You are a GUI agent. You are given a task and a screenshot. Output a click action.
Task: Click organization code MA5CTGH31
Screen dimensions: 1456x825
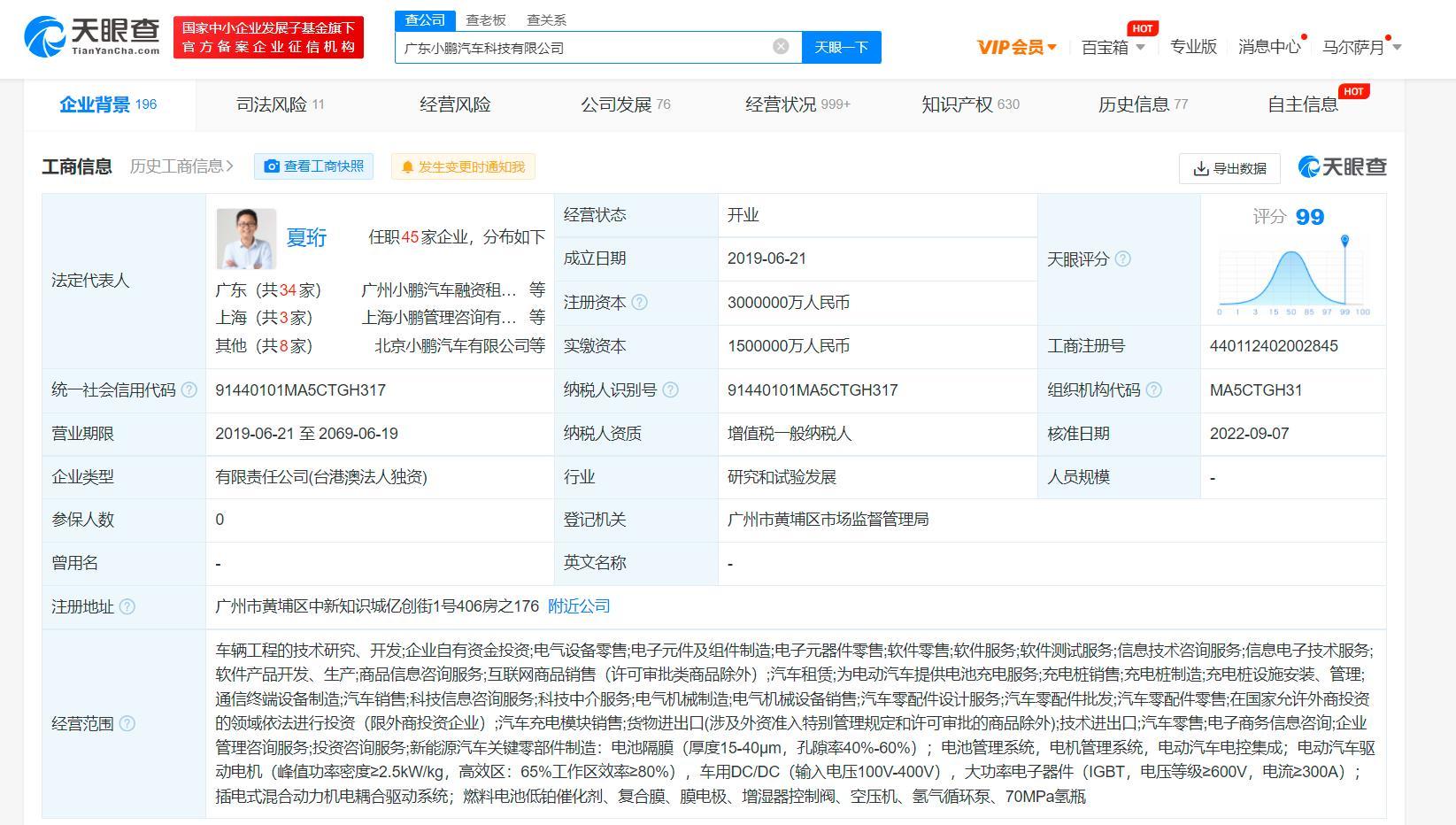tap(1256, 390)
